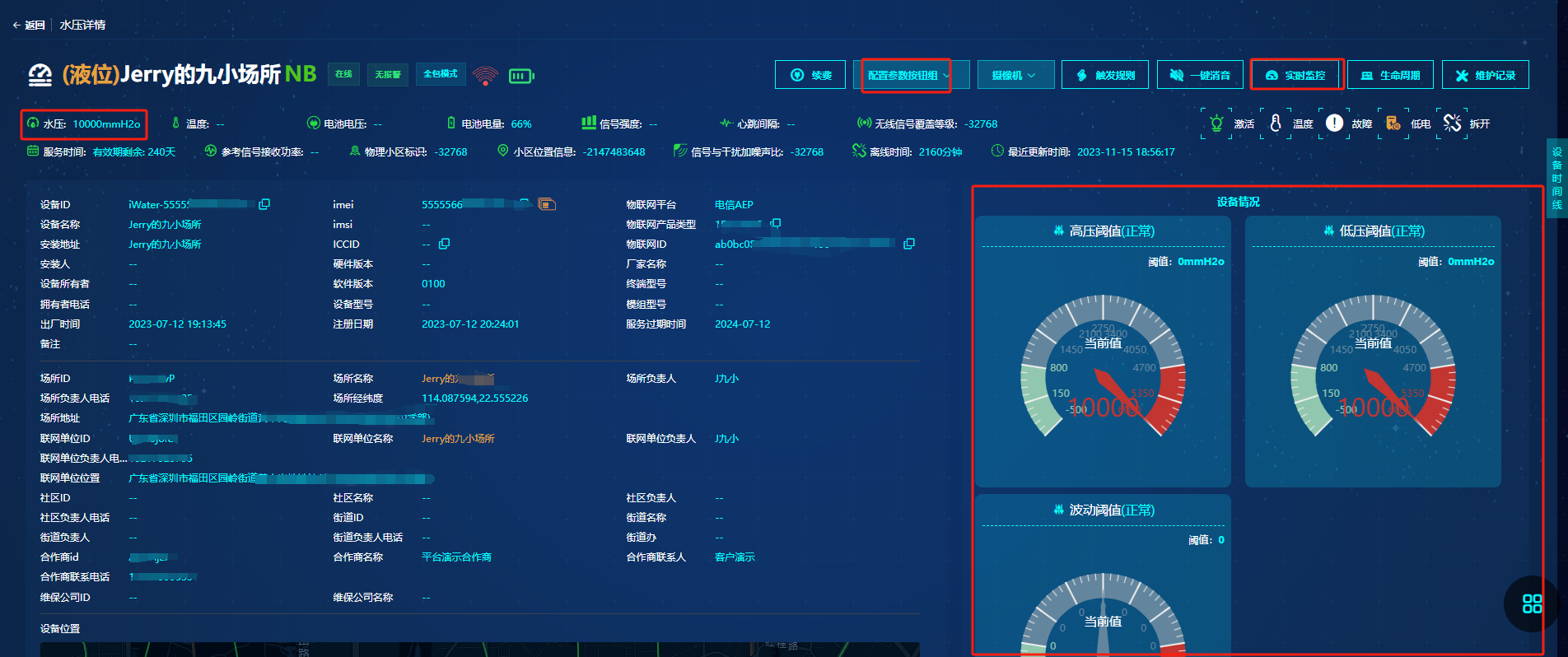Click the 故障 fault exclamation icon

[1334, 123]
